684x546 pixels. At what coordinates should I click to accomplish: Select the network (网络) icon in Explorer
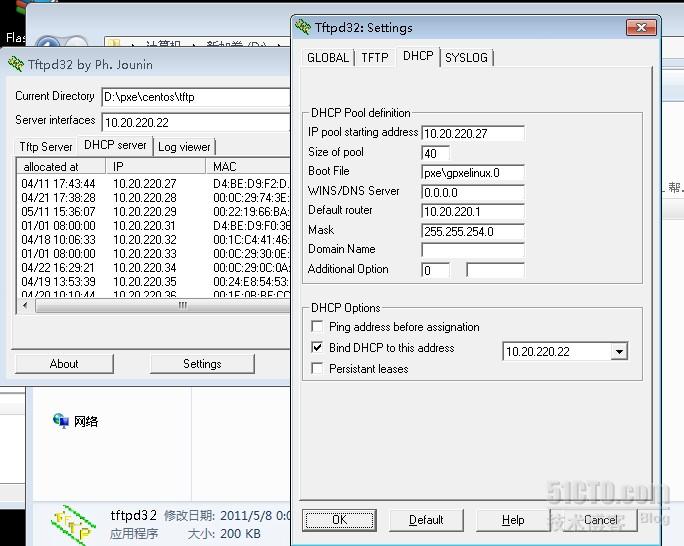(61, 421)
